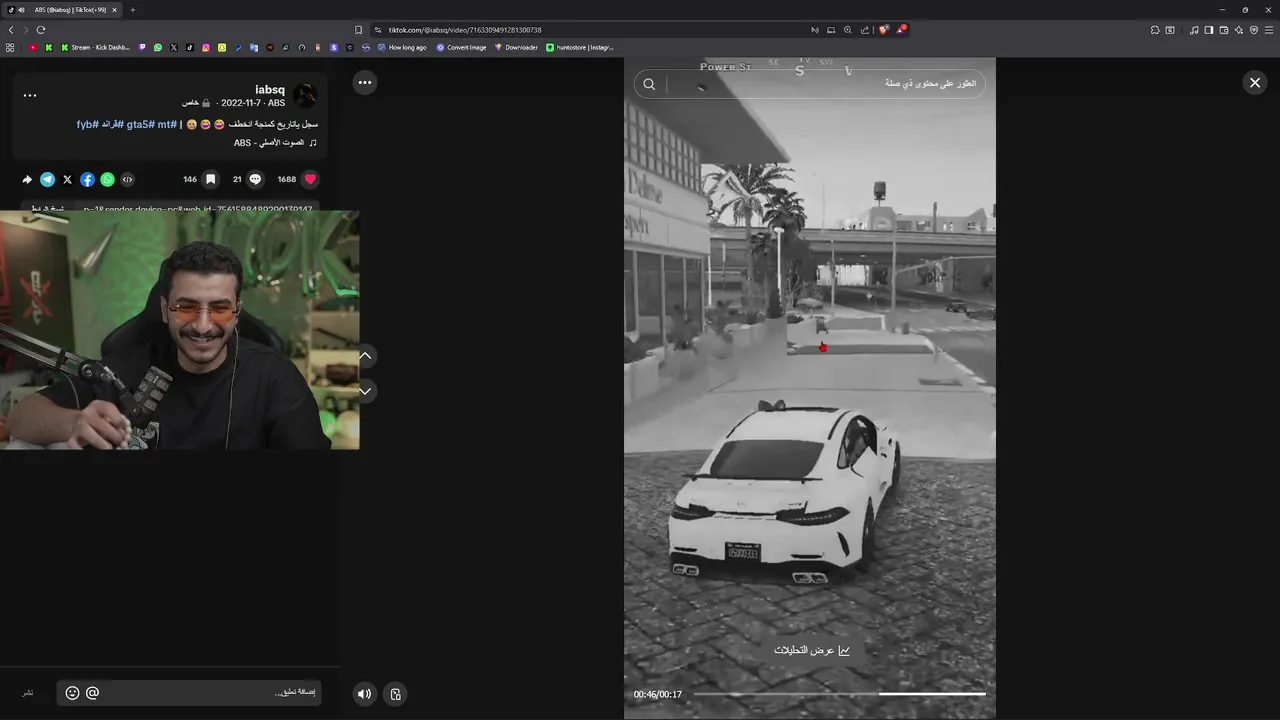Open the three-dots menu in post info card
Screen dimensions: 1280x720
30,95
